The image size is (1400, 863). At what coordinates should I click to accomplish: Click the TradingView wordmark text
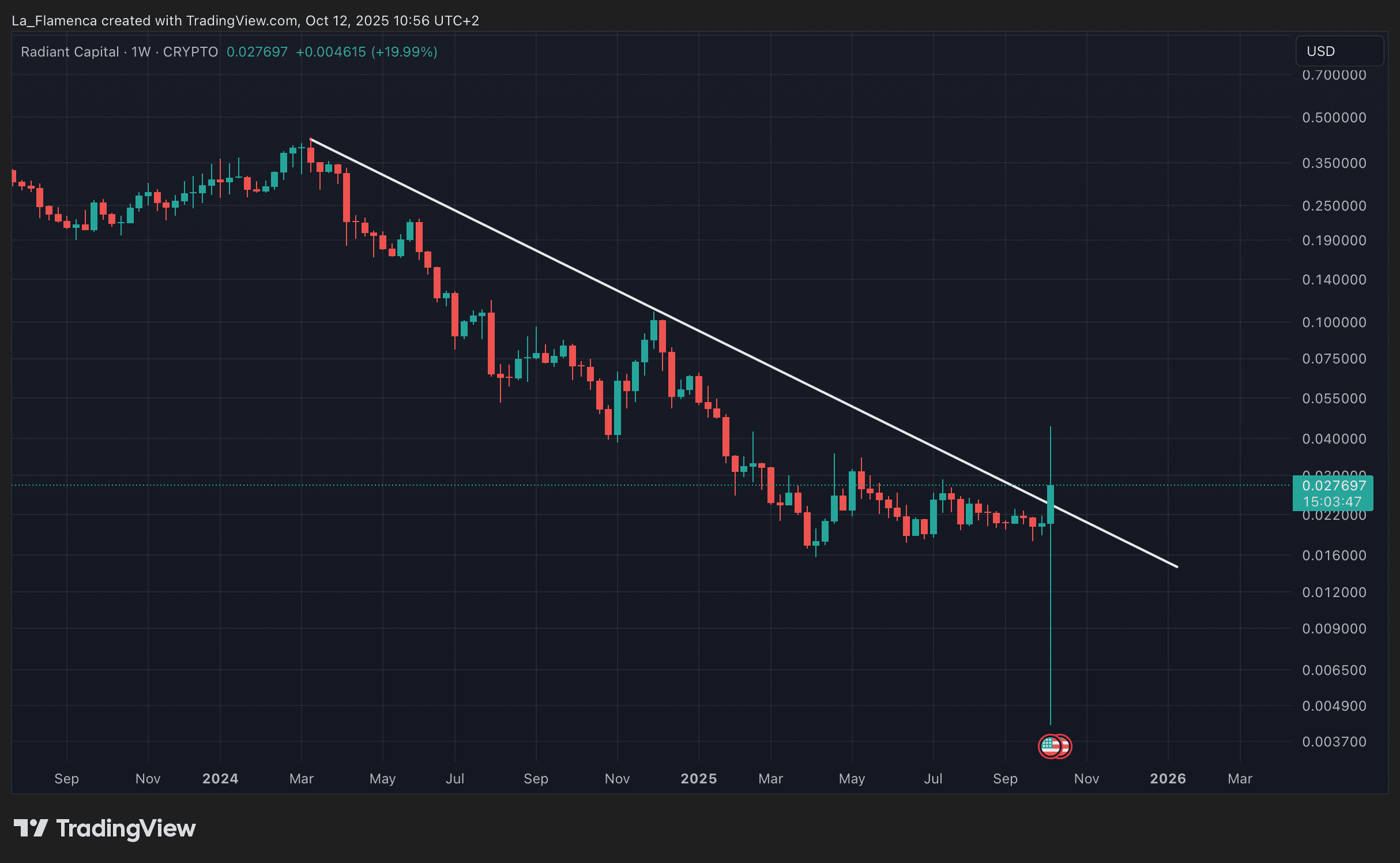126,828
